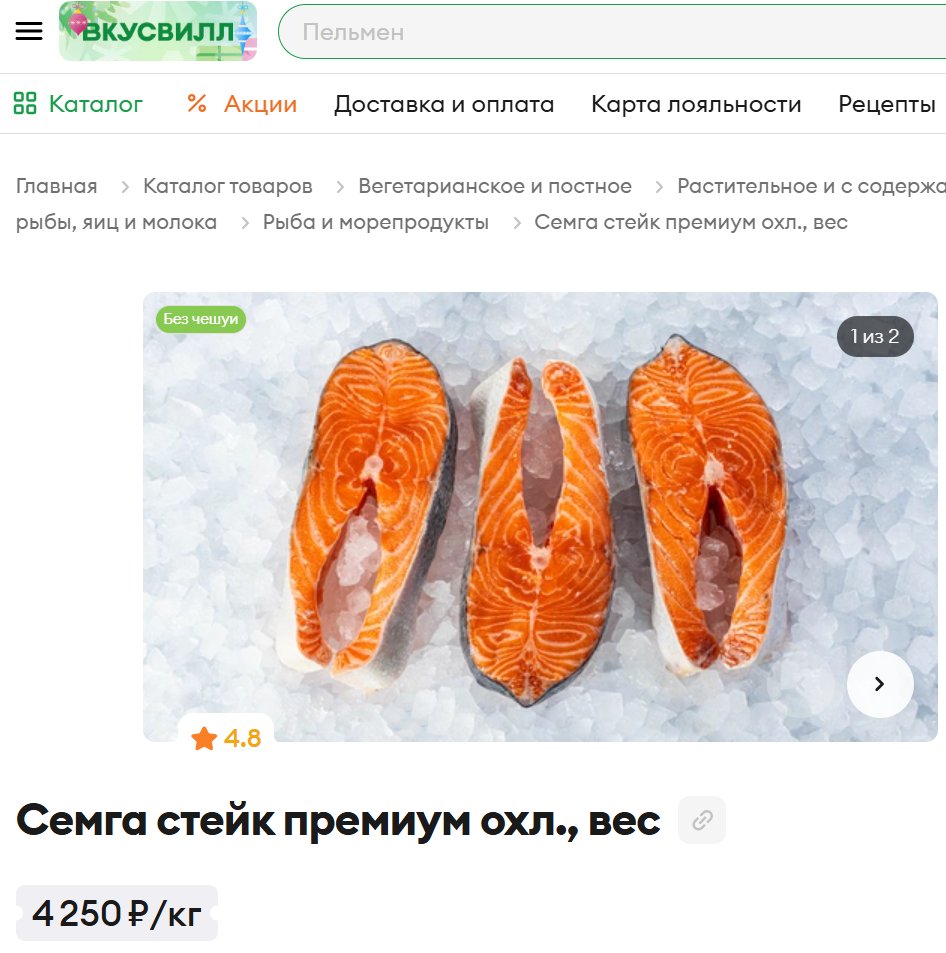Go to Карта лояльности
Screen dimensions: 946x953
point(696,104)
